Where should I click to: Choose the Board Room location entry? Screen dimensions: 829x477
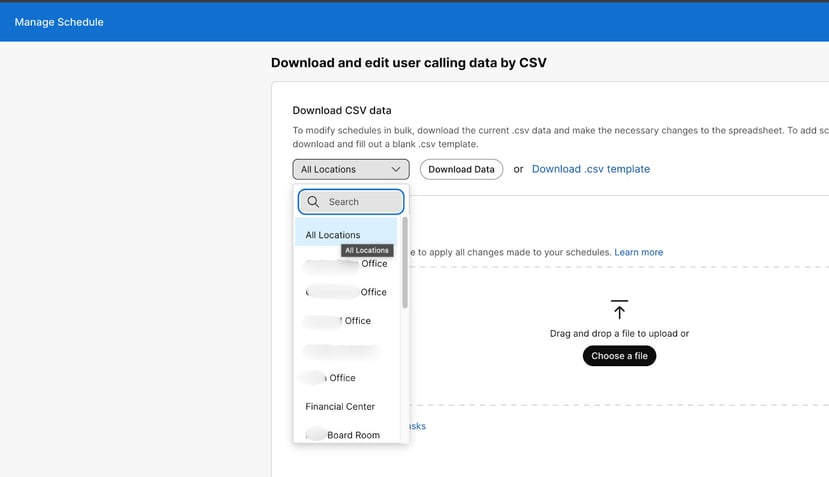(x=345, y=435)
